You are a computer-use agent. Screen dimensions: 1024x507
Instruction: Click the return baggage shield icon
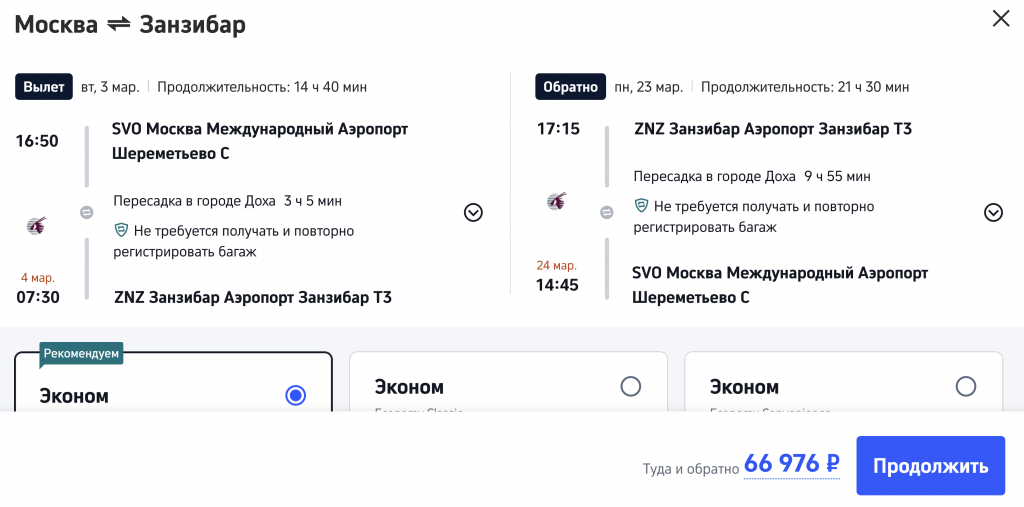[641, 206]
